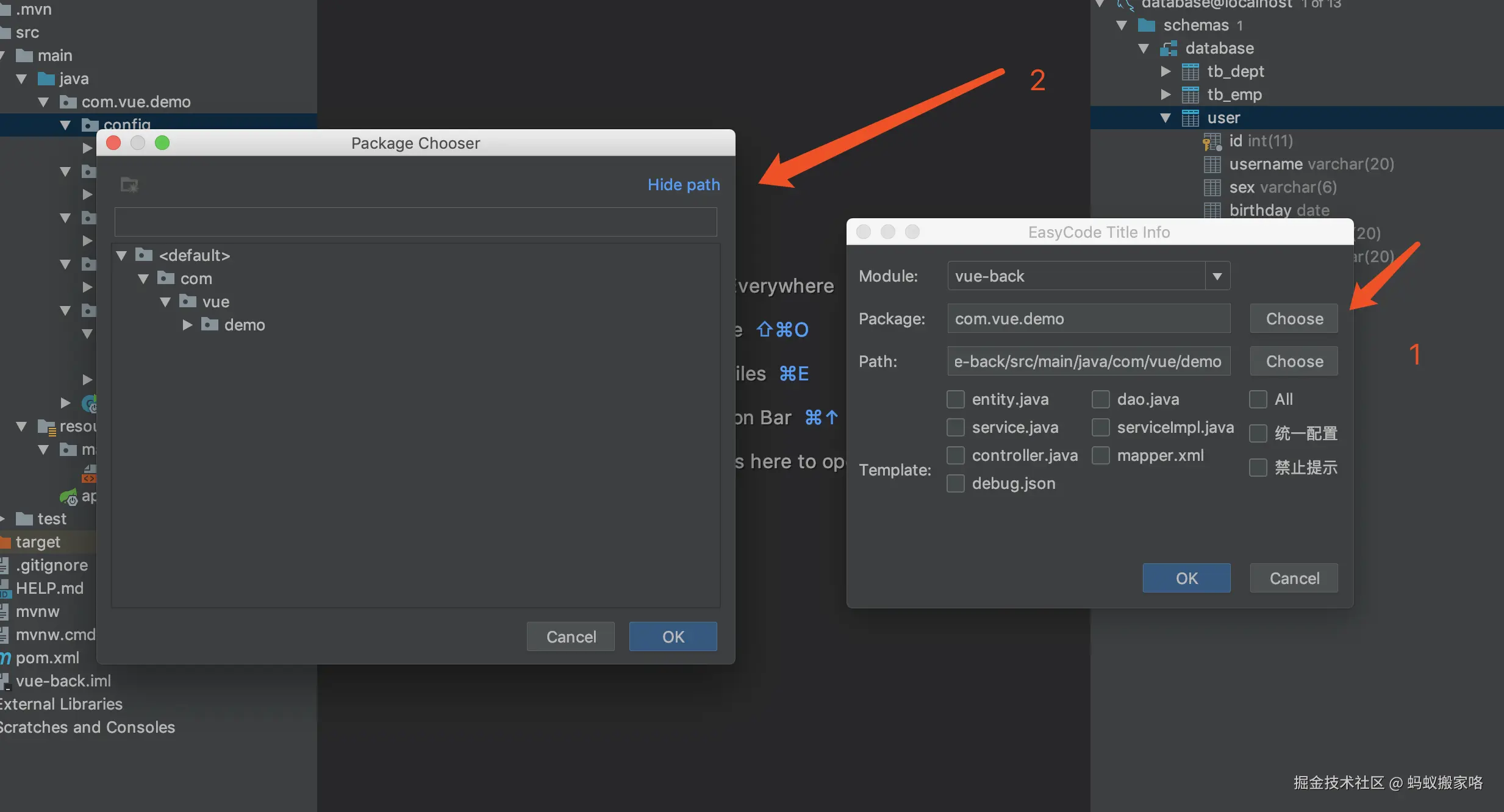Select the tb_emp table icon
The width and height of the screenshot is (1504, 812).
click(1191, 95)
